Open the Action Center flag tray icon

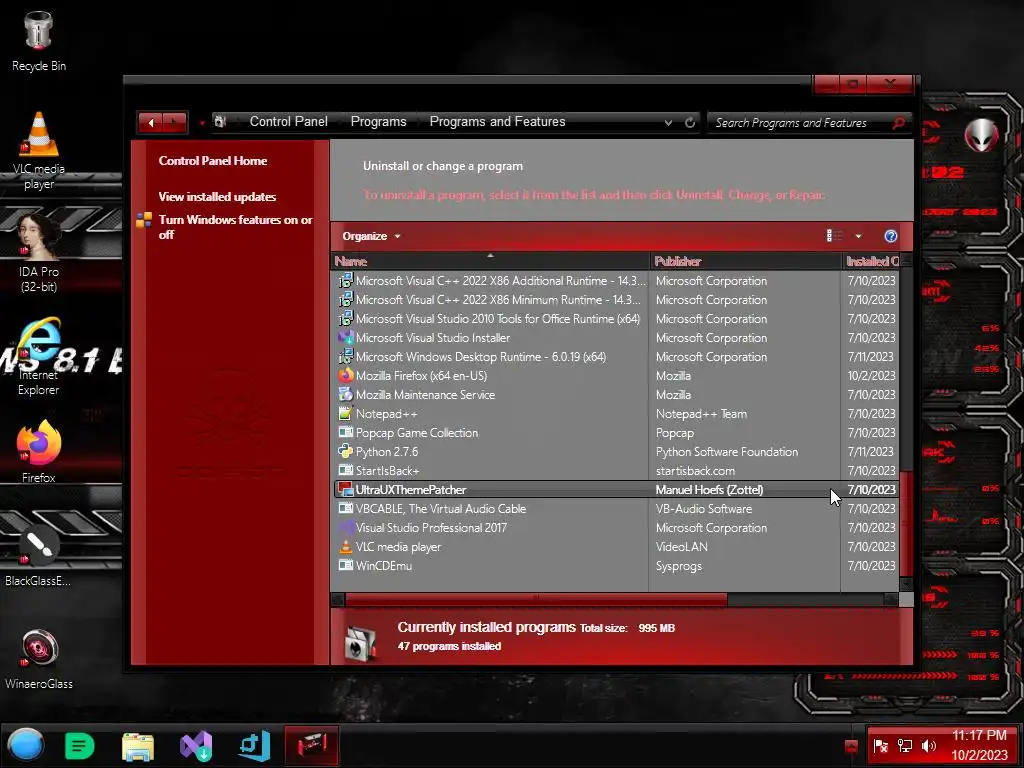coord(880,746)
